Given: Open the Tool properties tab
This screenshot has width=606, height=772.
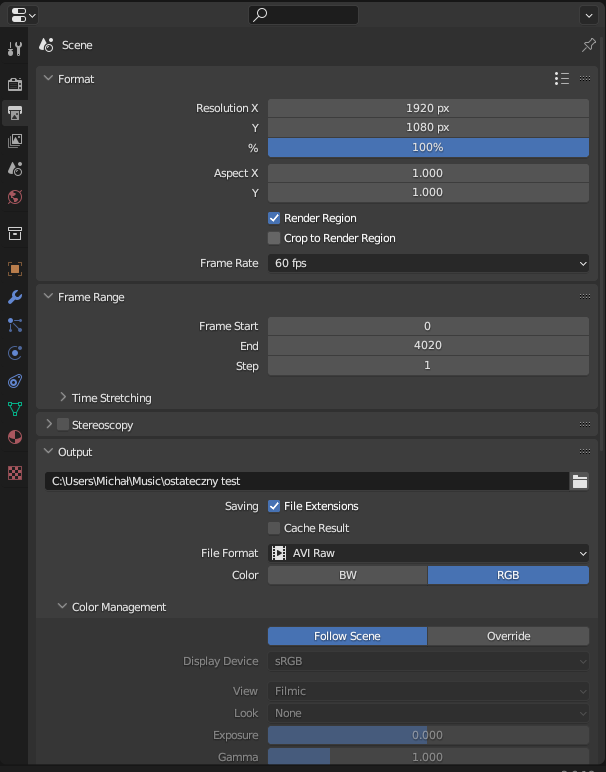Looking at the screenshot, I should click(x=15, y=48).
